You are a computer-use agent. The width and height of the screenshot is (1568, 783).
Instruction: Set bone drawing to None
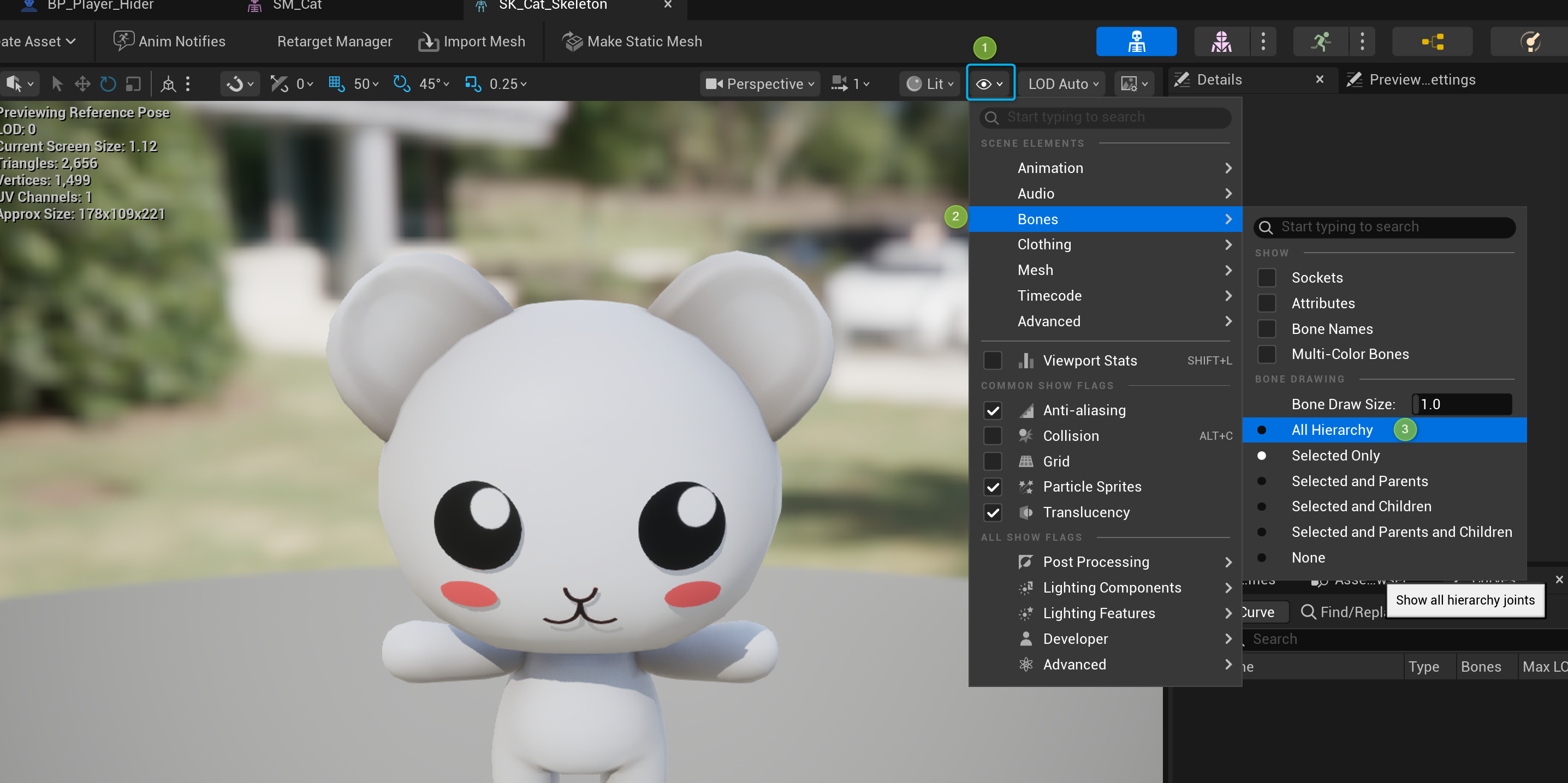pos(1384,557)
